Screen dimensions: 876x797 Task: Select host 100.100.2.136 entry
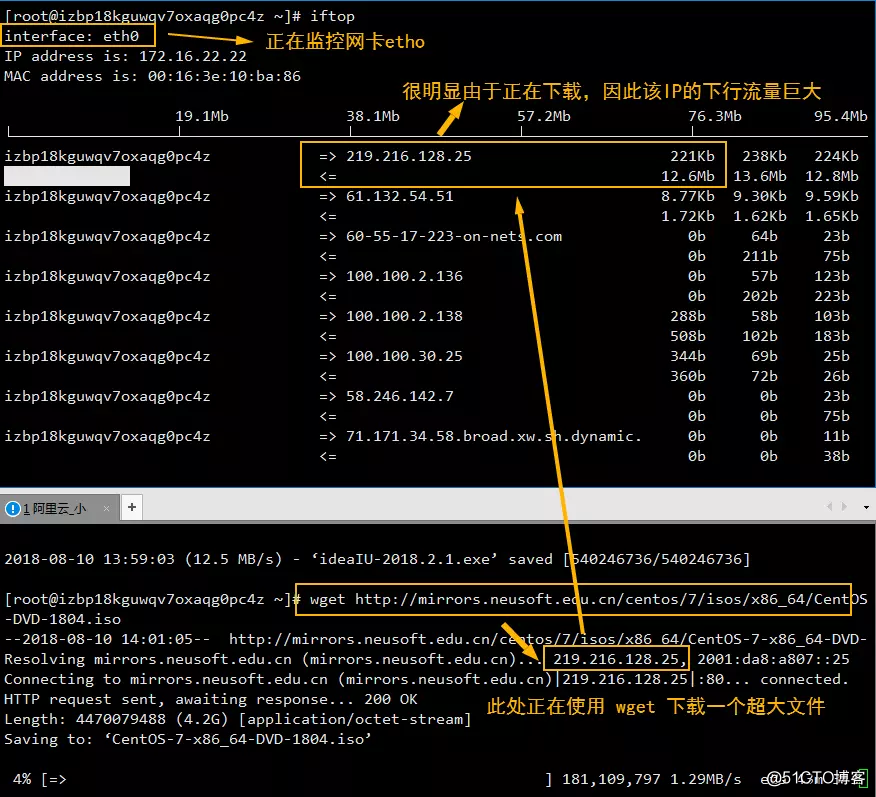[x=404, y=276]
